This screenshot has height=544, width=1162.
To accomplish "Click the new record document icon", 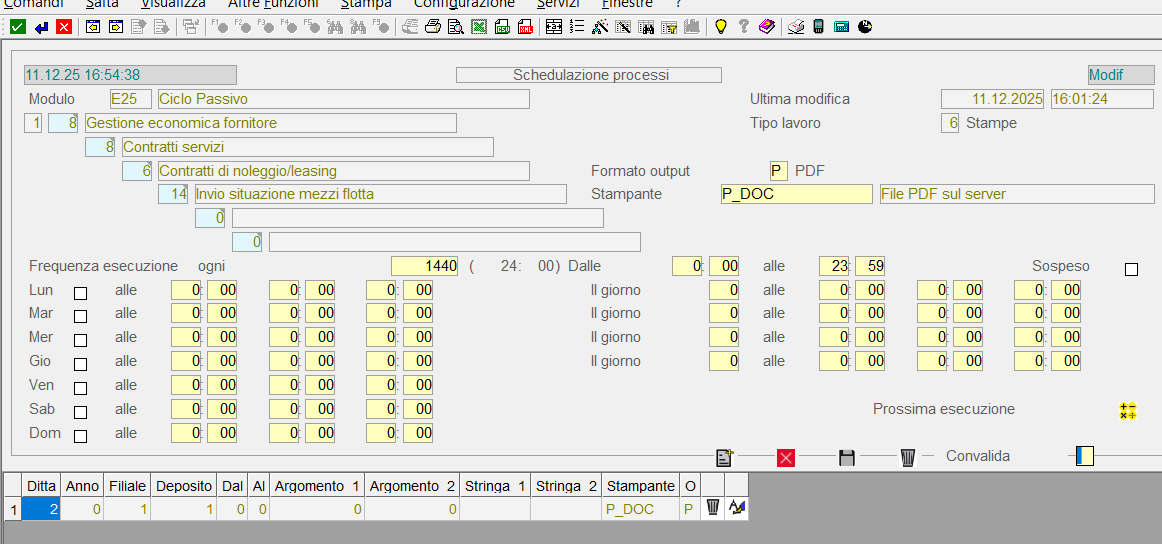I will tap(725, 458).
